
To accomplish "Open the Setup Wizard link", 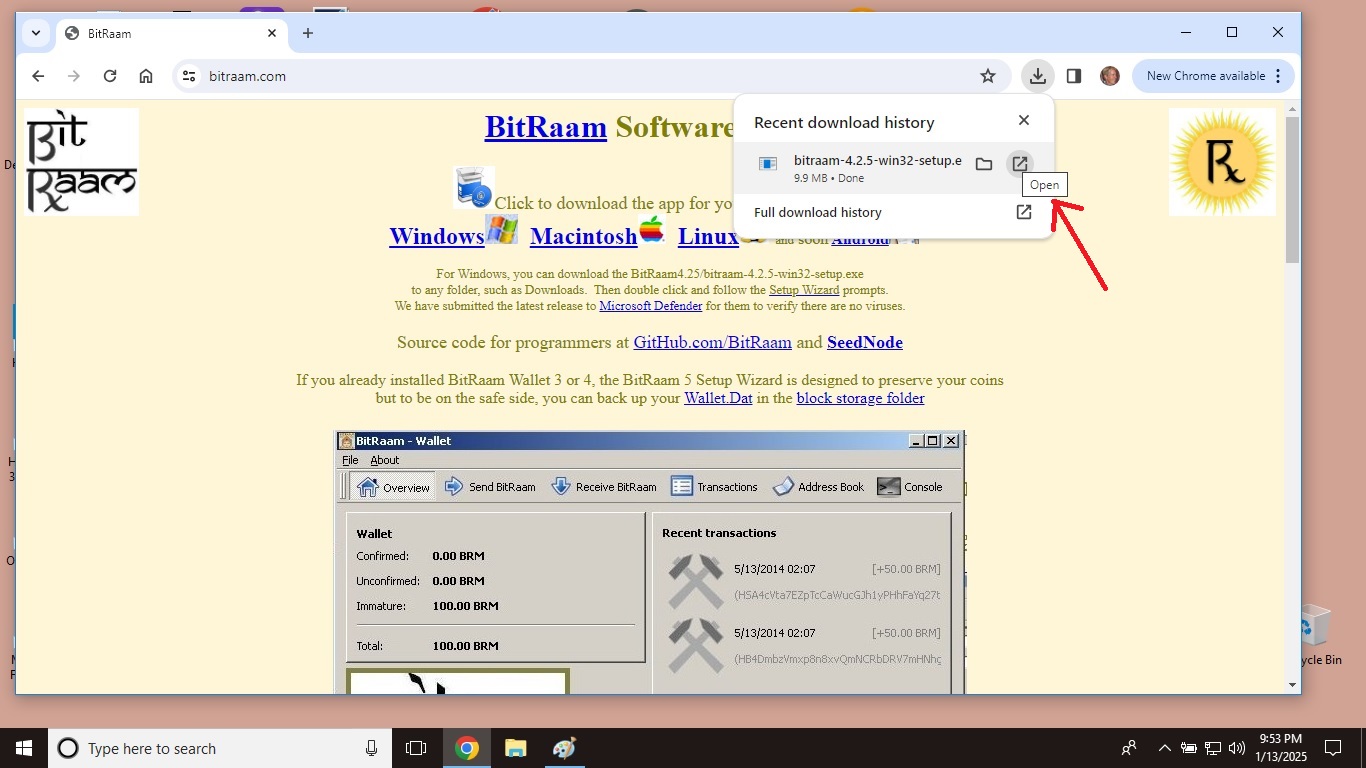I will 804,290.
